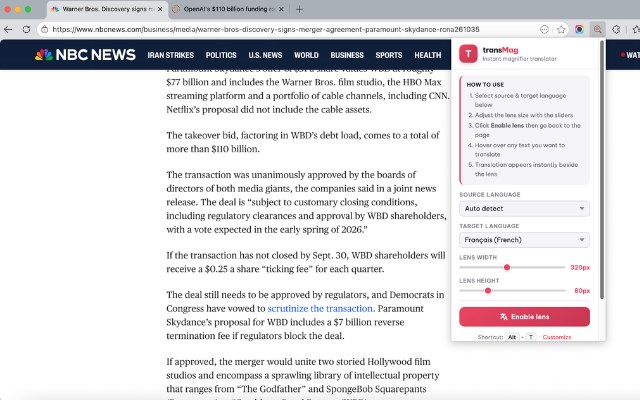640x400 pixels.
Task: Switch to Warner Bros. Discovery tab
Action: (x=107, y=9)
